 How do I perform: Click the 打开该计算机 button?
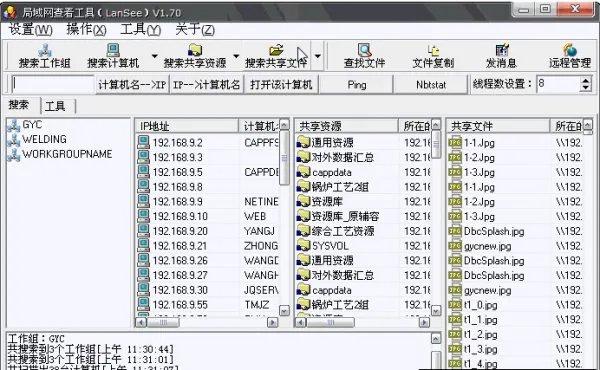coord(281,85)
